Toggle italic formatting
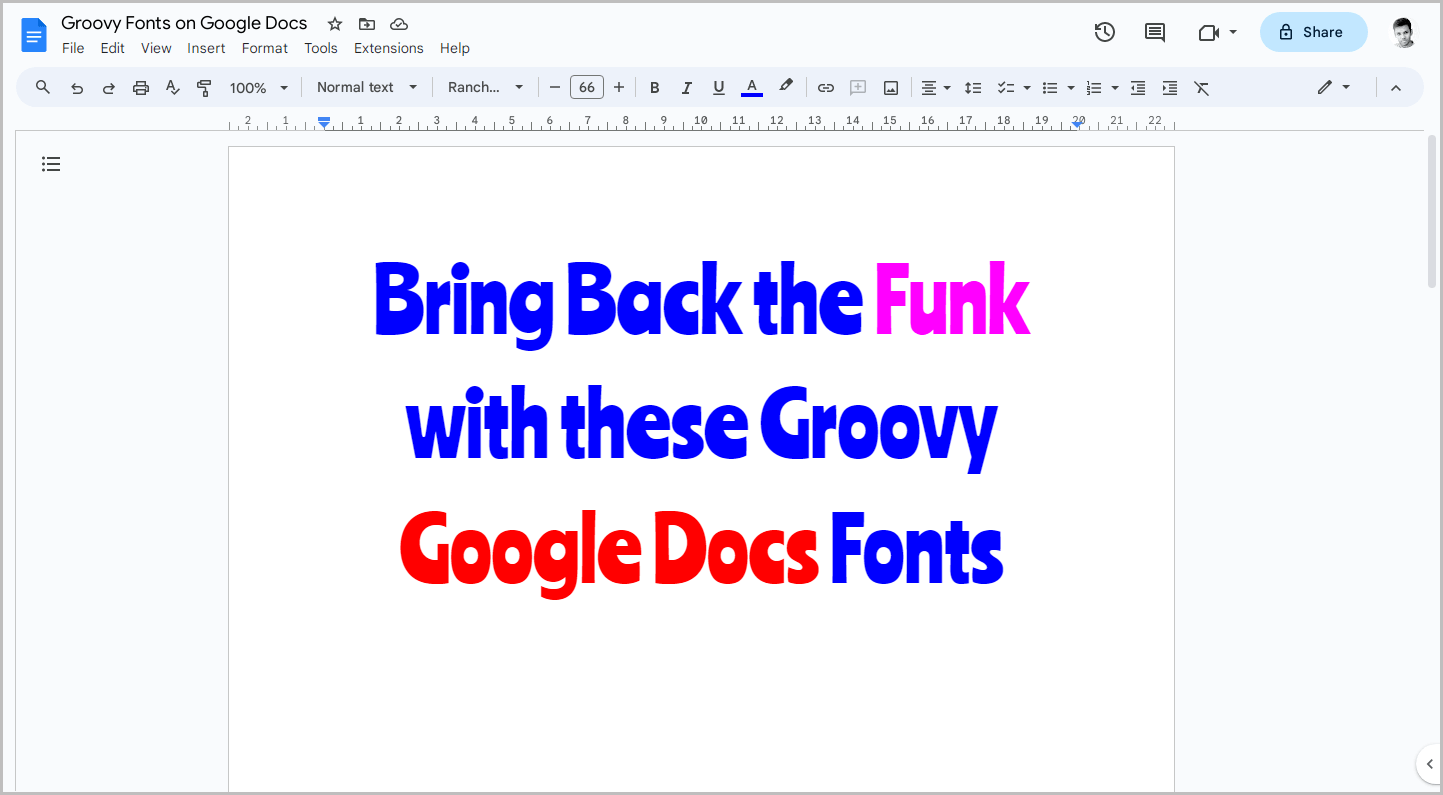Image resolution: width=1443 pixels, height=795 pixels. coord(686,87)
